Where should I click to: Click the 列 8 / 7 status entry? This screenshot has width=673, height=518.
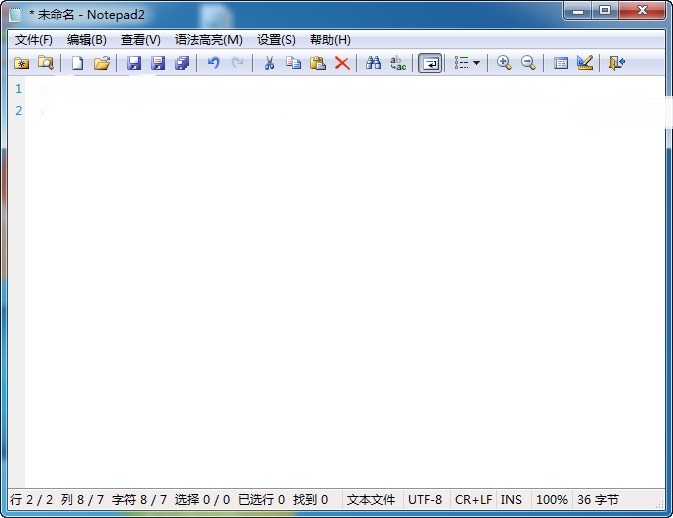[x=82, y=500]
